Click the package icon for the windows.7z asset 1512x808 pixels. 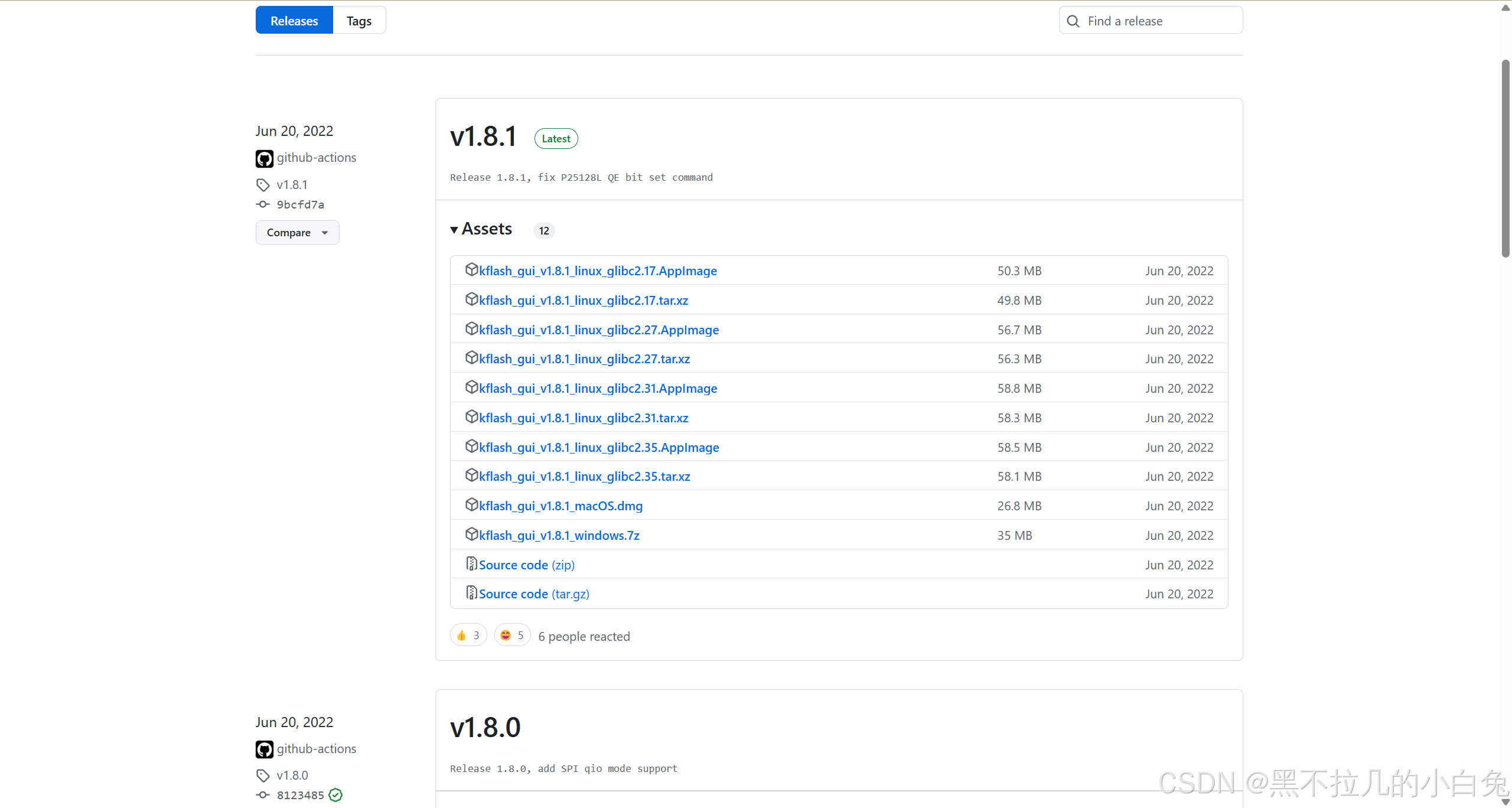(x=471, y=535)
